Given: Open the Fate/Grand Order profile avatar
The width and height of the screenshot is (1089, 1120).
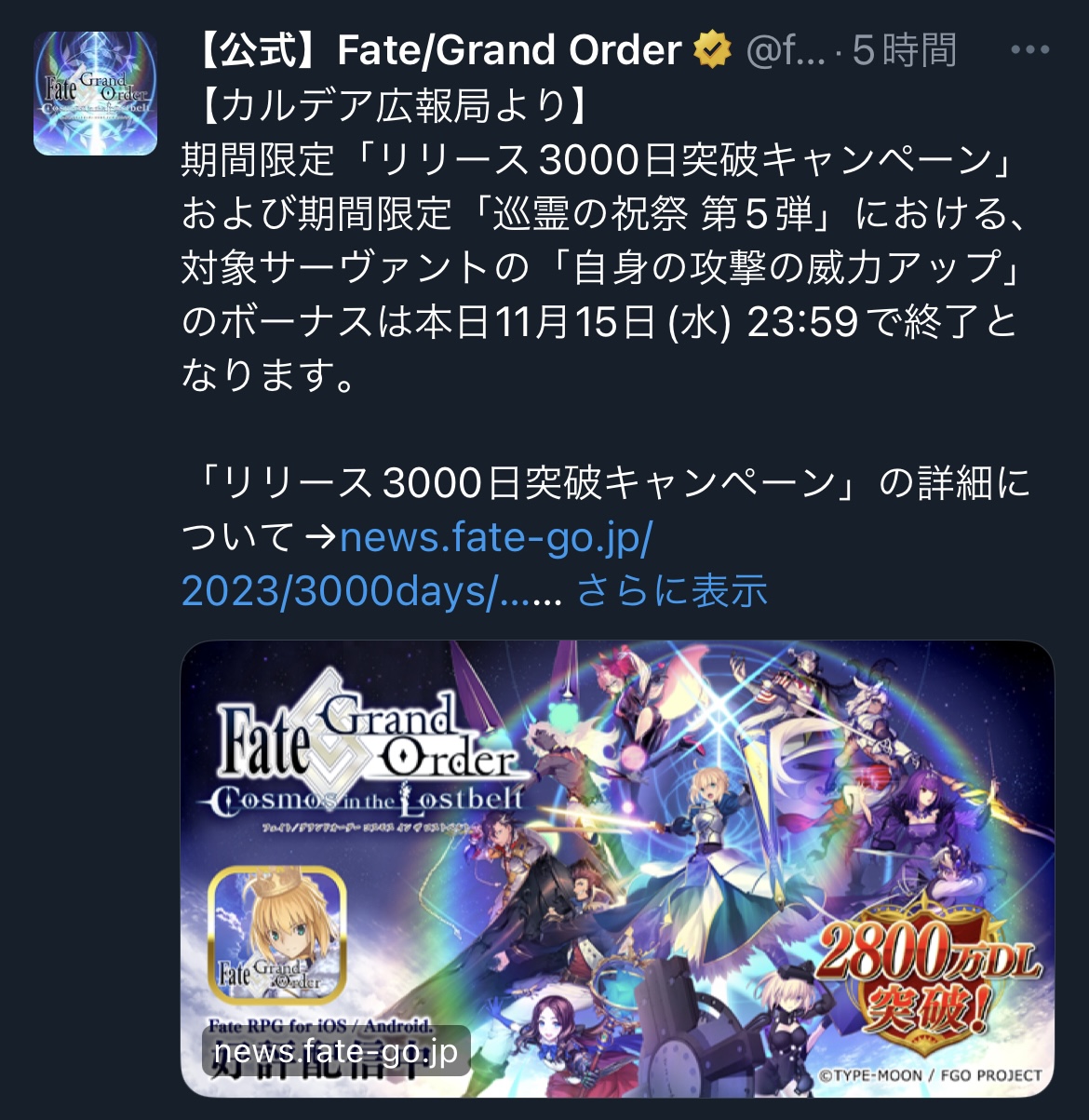Looking at the screenshot, I should [95, 93].
